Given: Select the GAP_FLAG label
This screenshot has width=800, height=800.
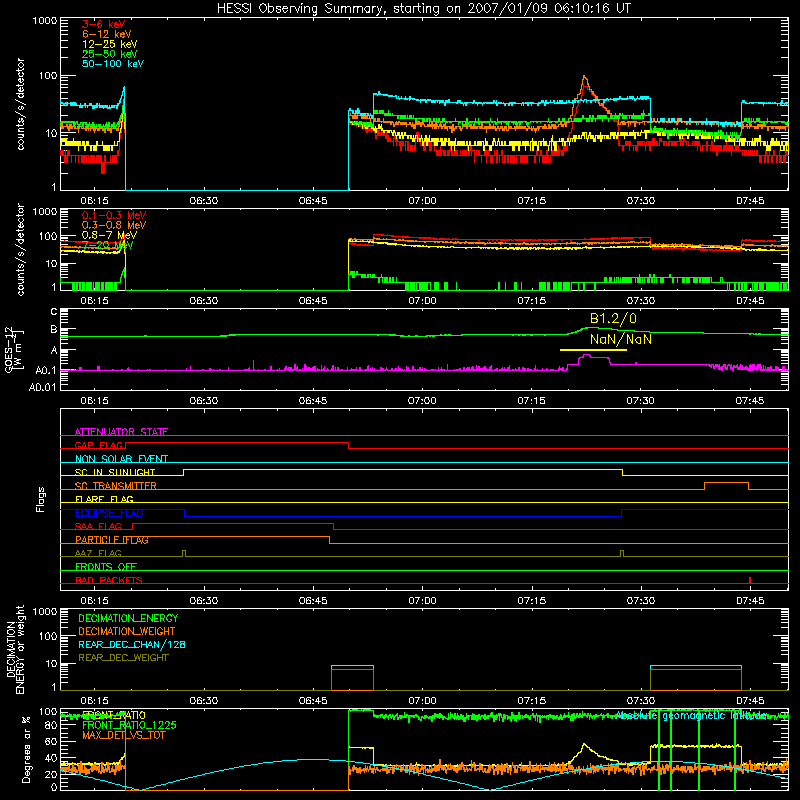Looking at the screenshot, I should [x=99, y=445].
